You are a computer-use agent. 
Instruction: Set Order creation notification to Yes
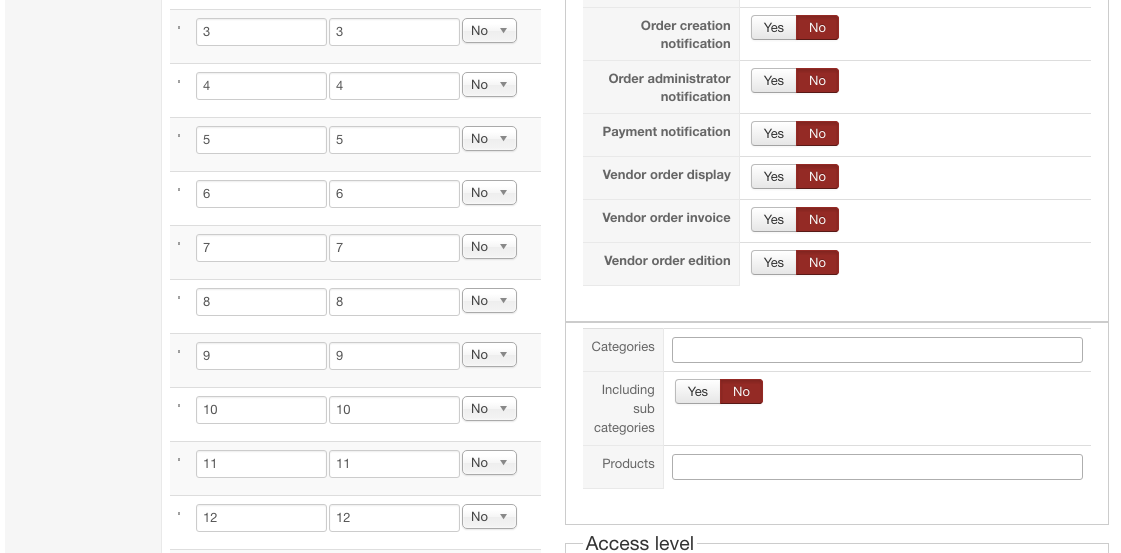click(x=773, y=28)
